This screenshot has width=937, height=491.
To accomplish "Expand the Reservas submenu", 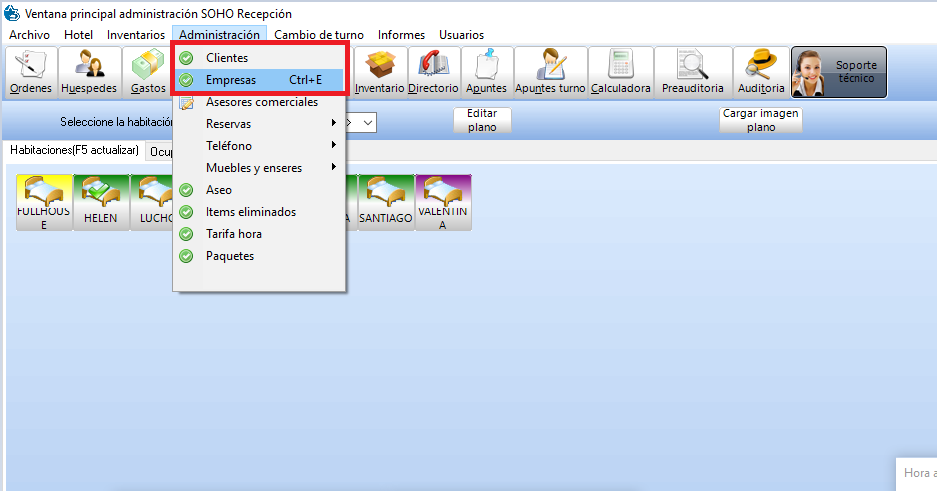I will point(260,124).
